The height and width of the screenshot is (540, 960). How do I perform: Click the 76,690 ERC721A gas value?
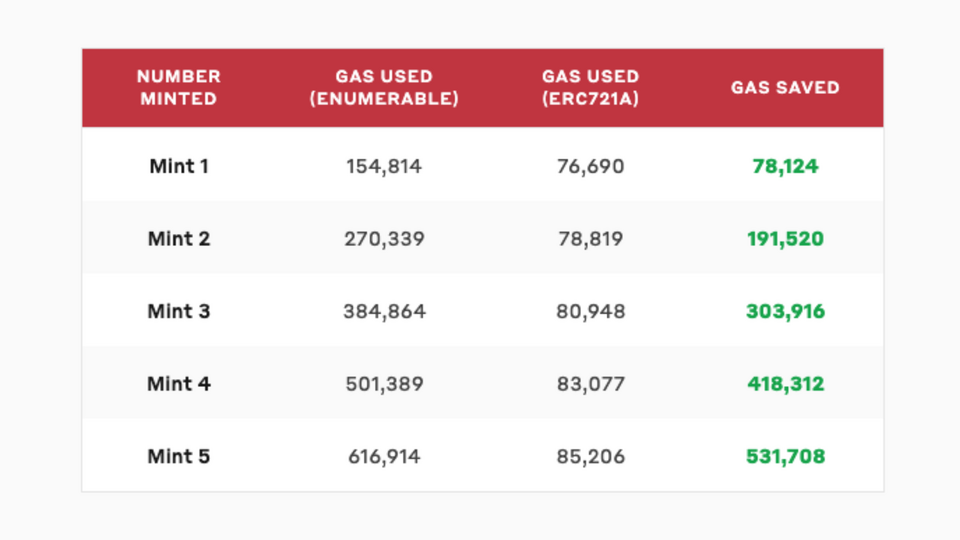[590, 166]
